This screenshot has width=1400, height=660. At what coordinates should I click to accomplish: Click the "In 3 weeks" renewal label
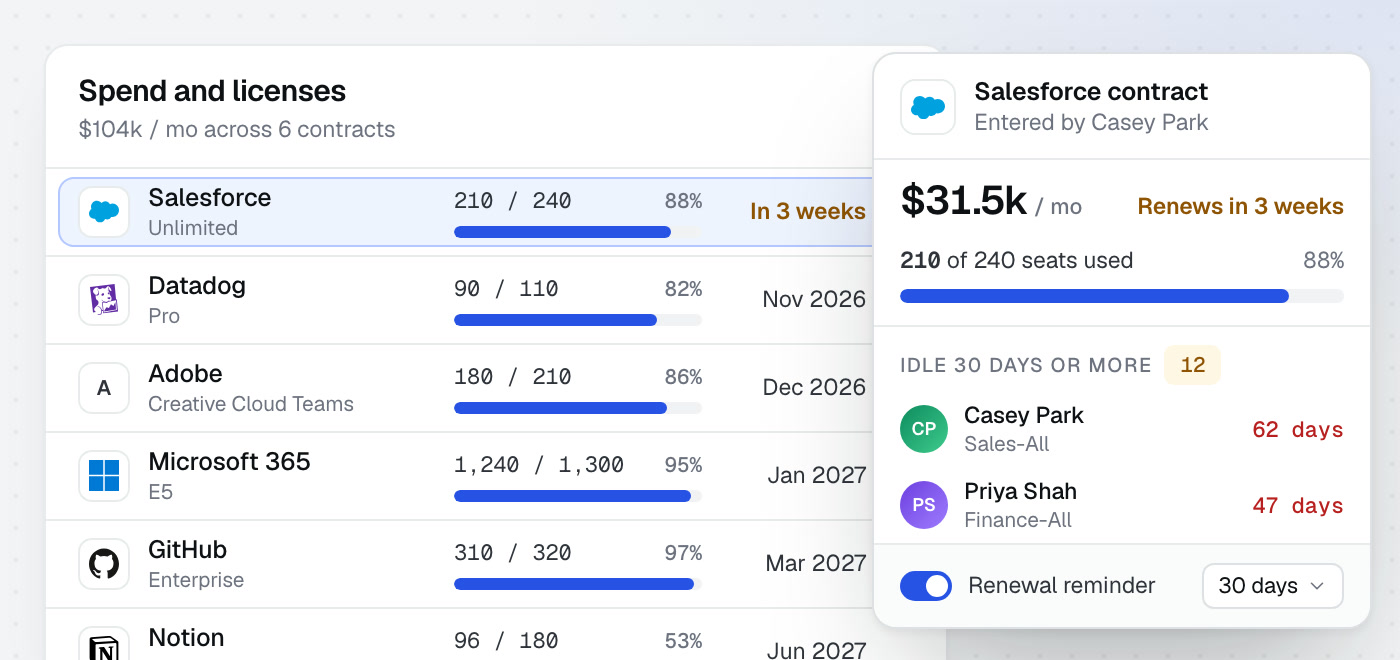pos(808,212)
